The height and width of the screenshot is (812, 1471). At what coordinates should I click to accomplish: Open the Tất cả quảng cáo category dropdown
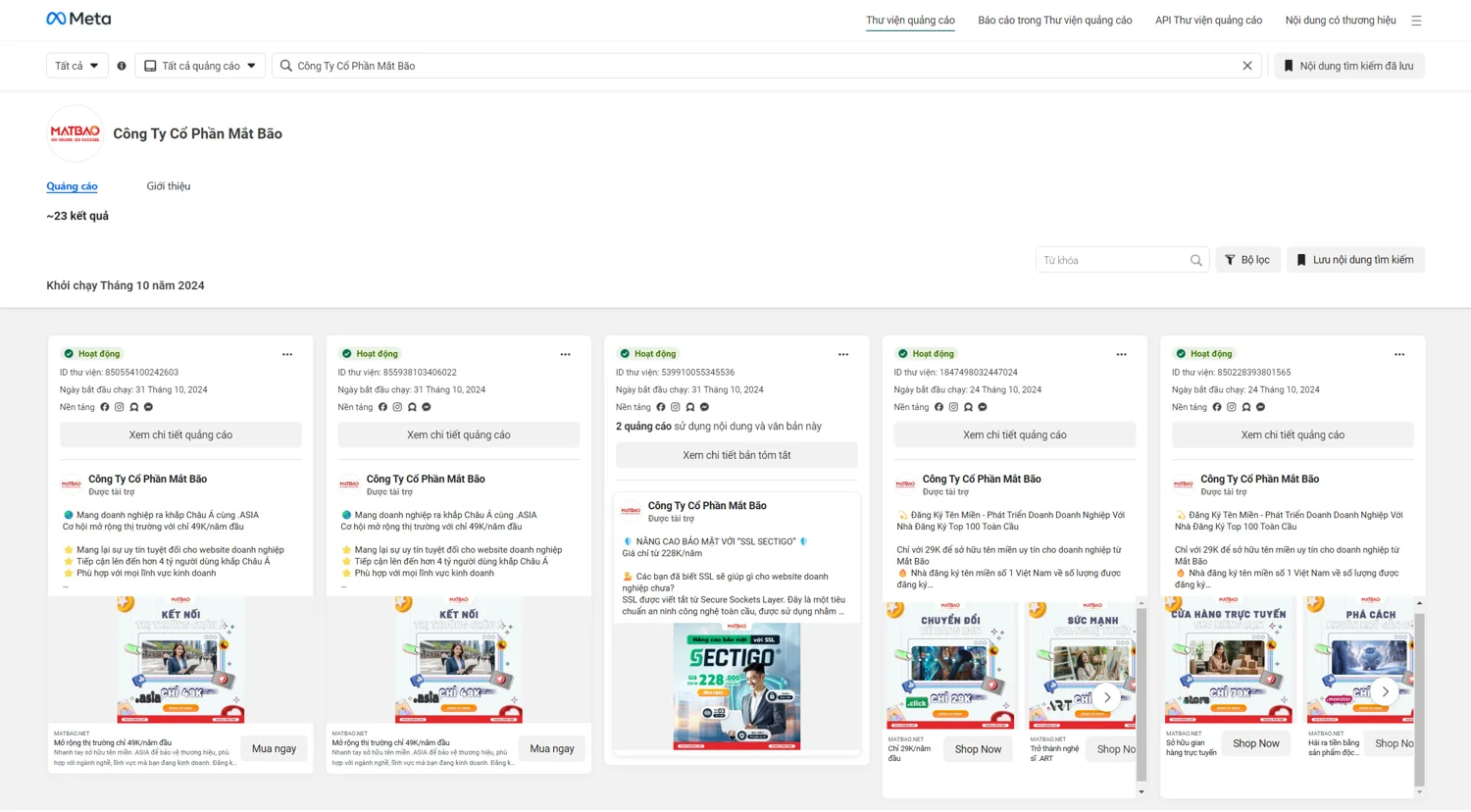click(200, 66)
